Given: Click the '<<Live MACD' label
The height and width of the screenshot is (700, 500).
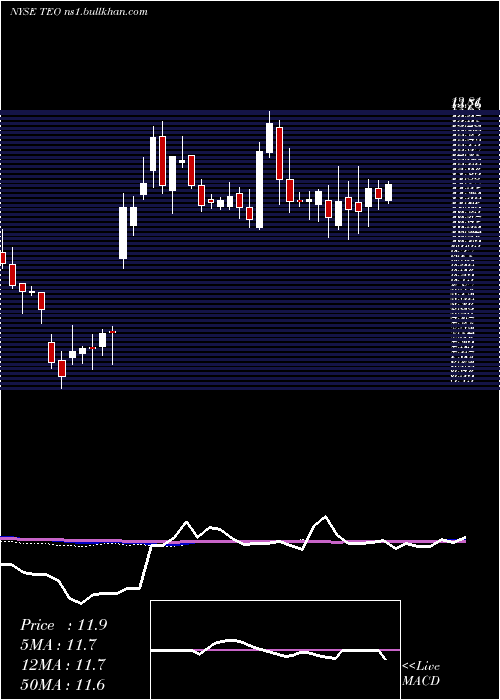Looking at the screenshot, I should click(x=421, y=674).
